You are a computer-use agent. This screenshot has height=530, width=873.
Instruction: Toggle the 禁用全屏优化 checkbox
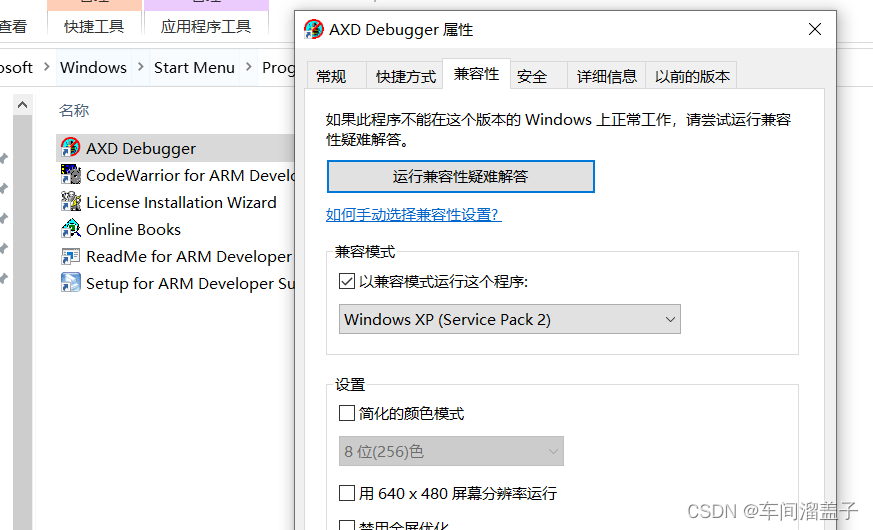346,525
